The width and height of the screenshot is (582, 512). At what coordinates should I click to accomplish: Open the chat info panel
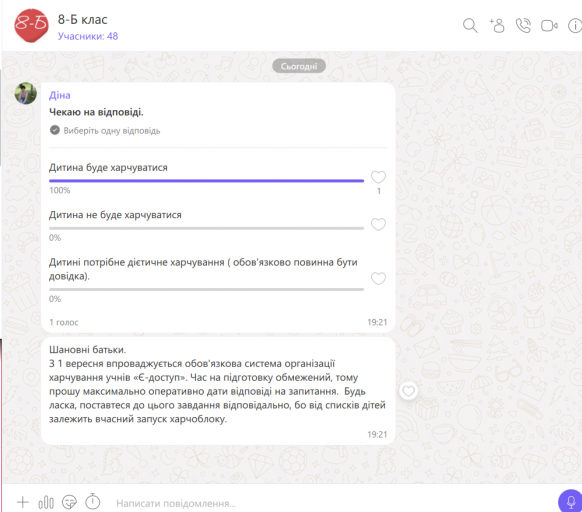click(x=575, y=26)
